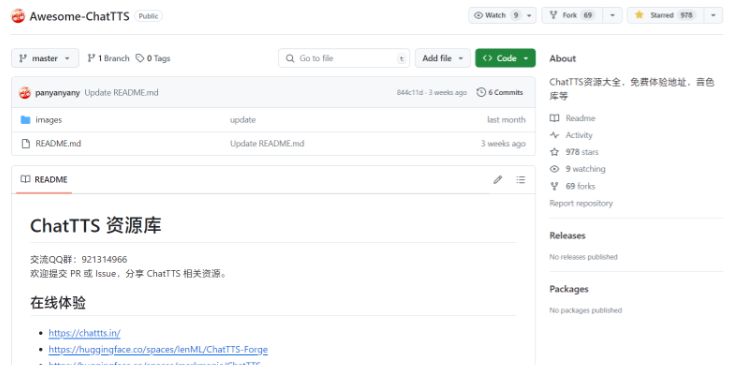The image size is (752, 365).
Task: Edit README with the pencil icon
Action: (x=498, y=179)
